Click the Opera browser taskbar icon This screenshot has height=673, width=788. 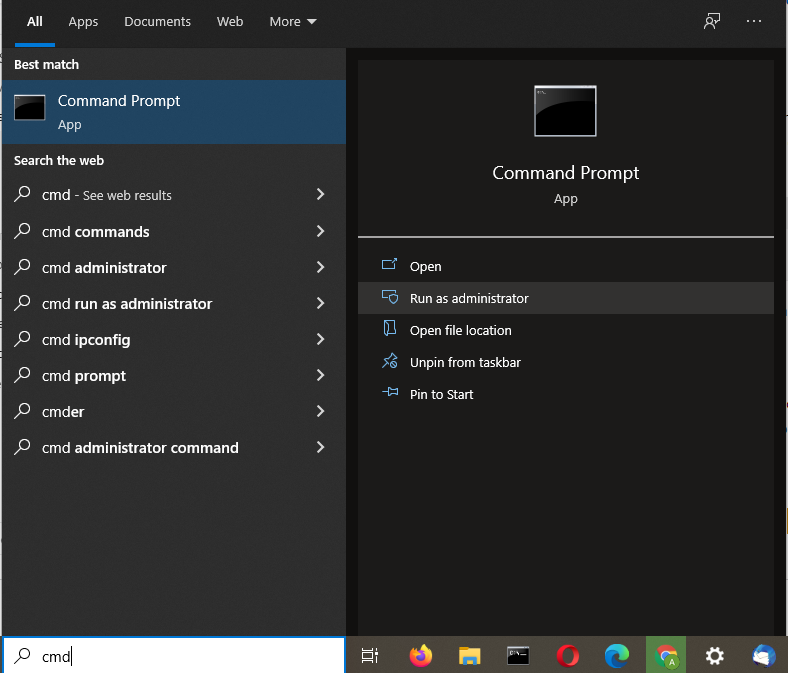click(568, 655)
